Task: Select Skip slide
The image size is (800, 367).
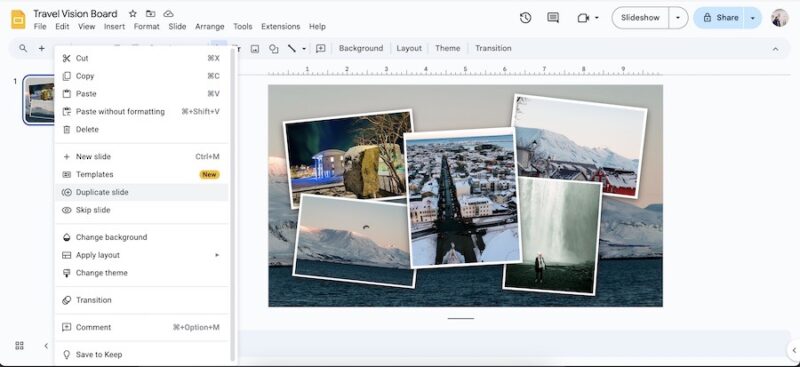Action: (141, 210)
